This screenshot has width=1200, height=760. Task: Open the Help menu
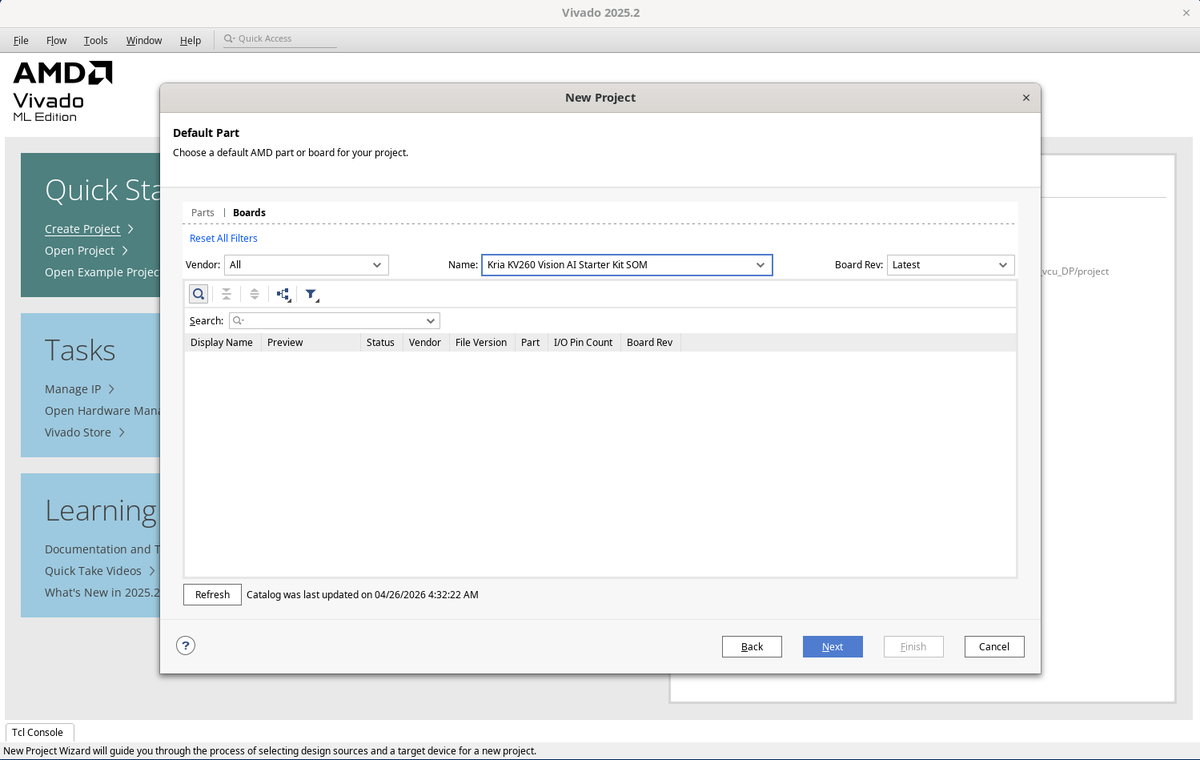tap(190, 40)
